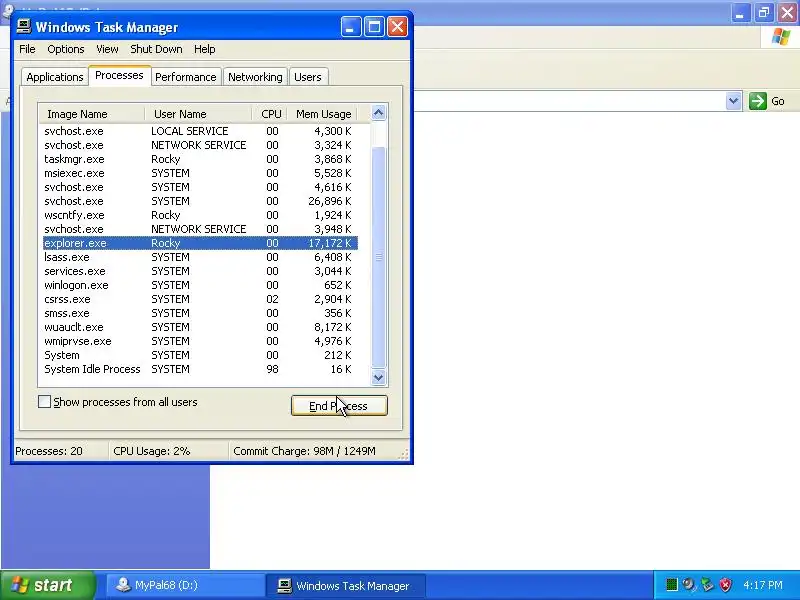
Task: Select the explorer.exe process row
Action: pos(200,243)
